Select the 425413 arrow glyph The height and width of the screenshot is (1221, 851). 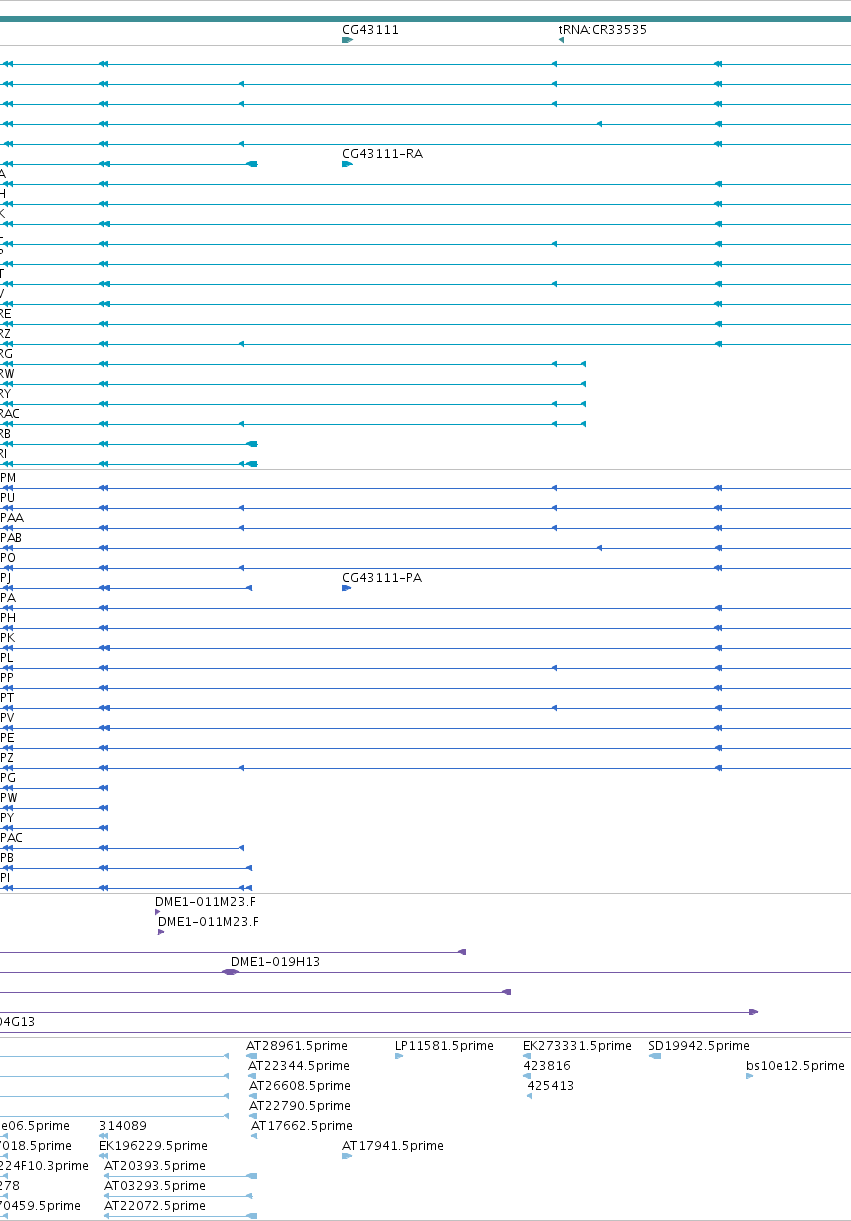click(530, 1096)
